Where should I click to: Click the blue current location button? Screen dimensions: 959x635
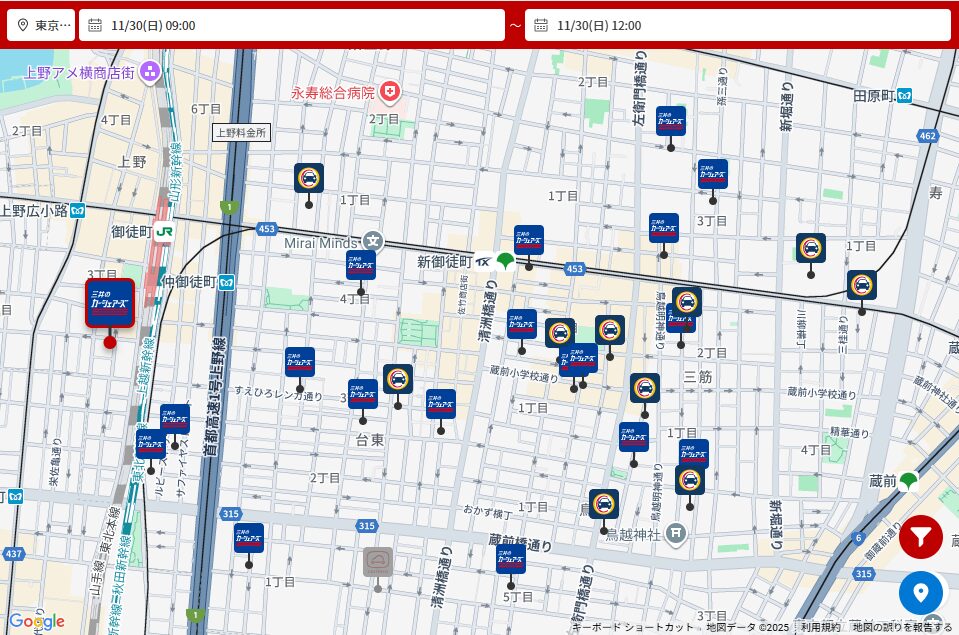(920, 593)
